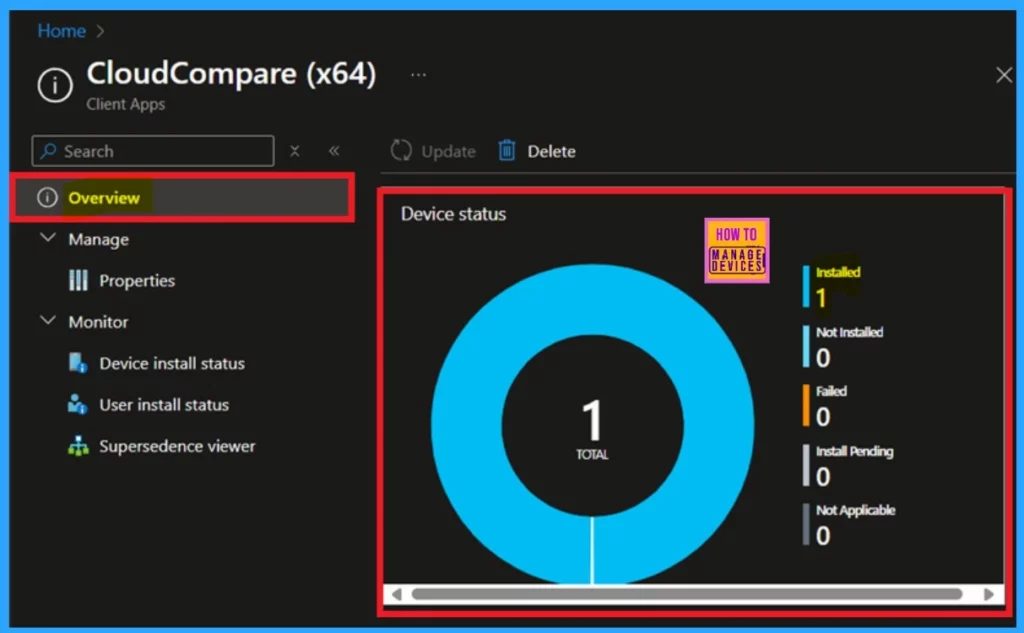Open Supersedence viewer

(177, 446)
